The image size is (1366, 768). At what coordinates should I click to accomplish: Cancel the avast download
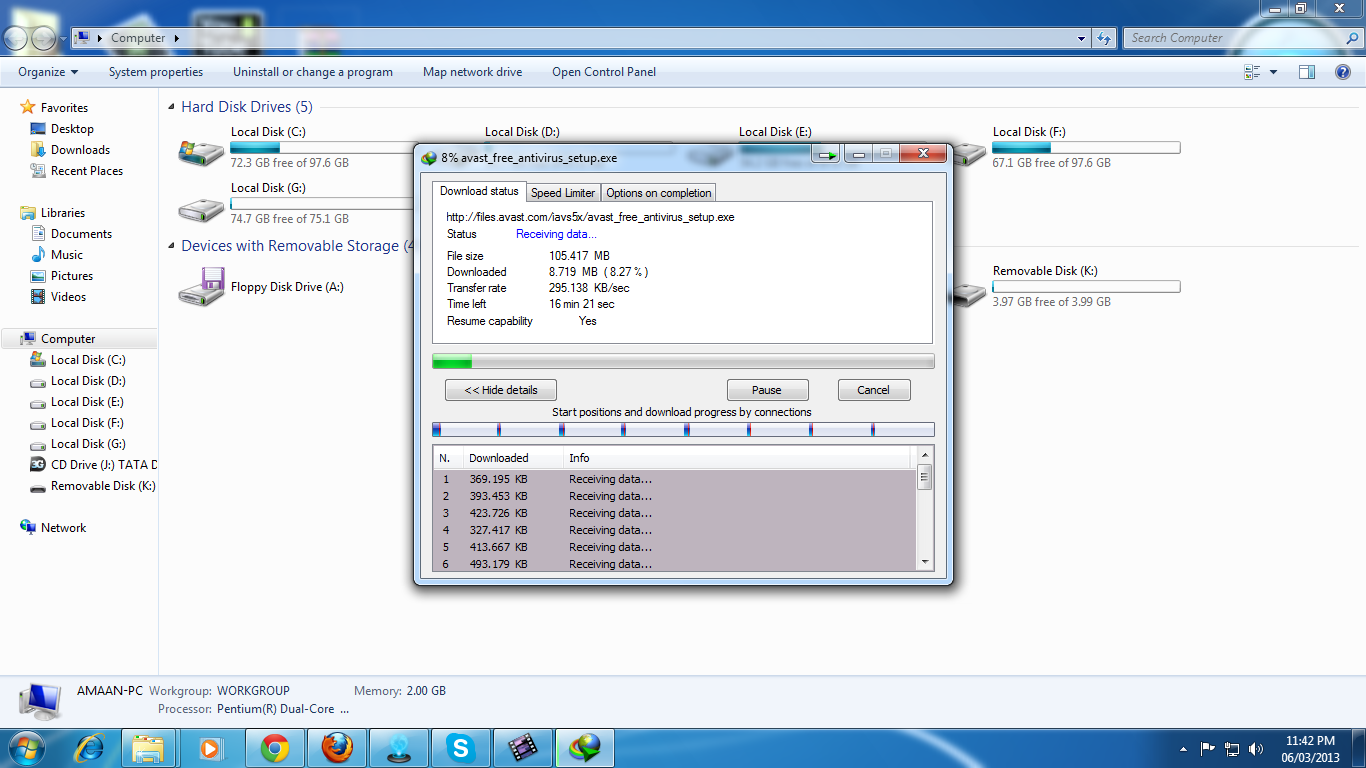[x=873, y=390]
